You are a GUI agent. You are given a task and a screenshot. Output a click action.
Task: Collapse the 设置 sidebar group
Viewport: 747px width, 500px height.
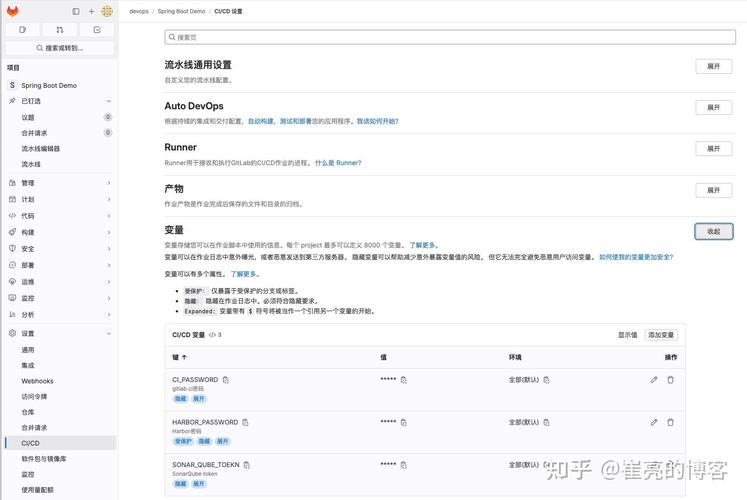click(x=109, y=333)
